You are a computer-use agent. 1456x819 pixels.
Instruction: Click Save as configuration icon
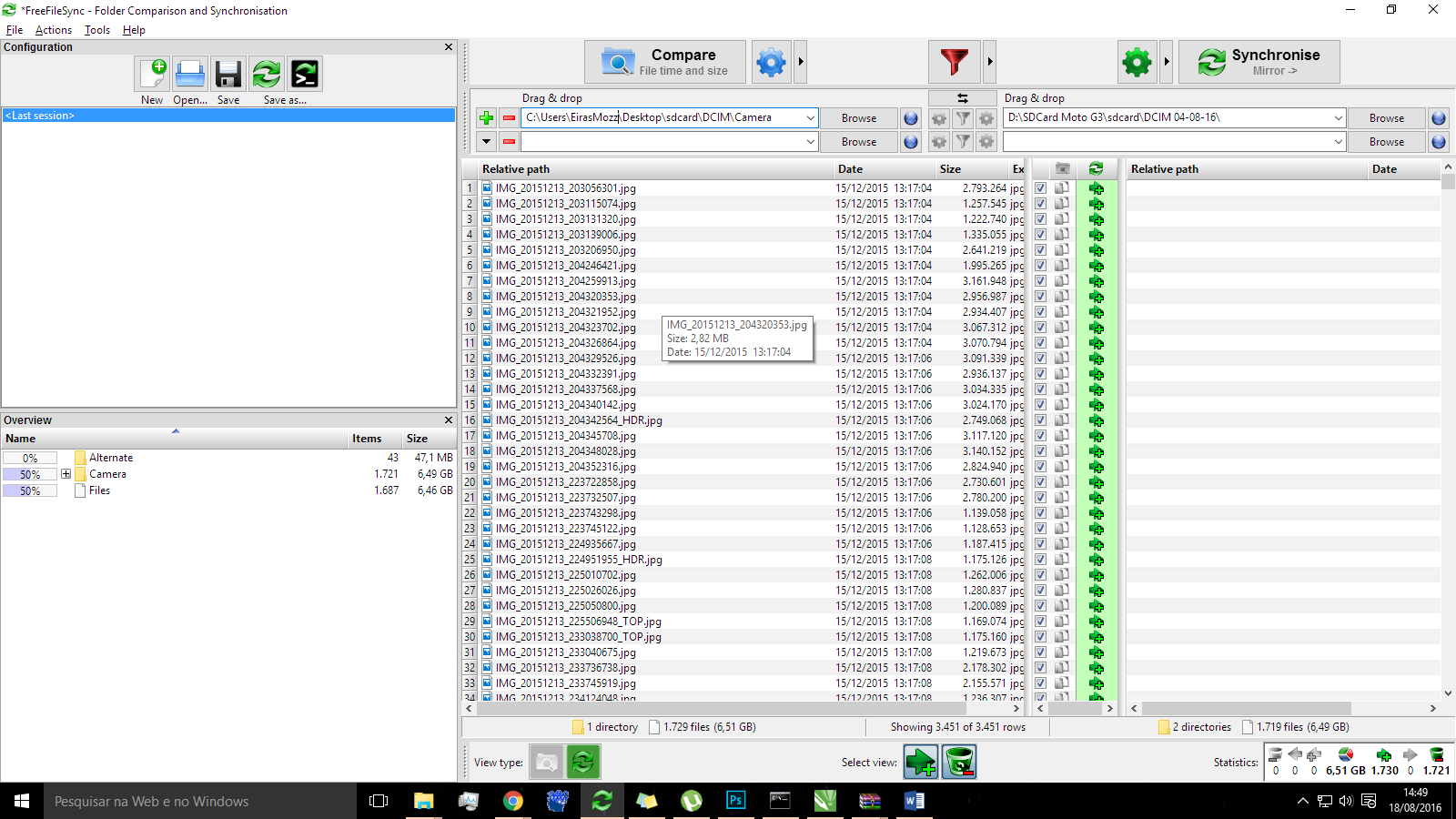[267, 75]
